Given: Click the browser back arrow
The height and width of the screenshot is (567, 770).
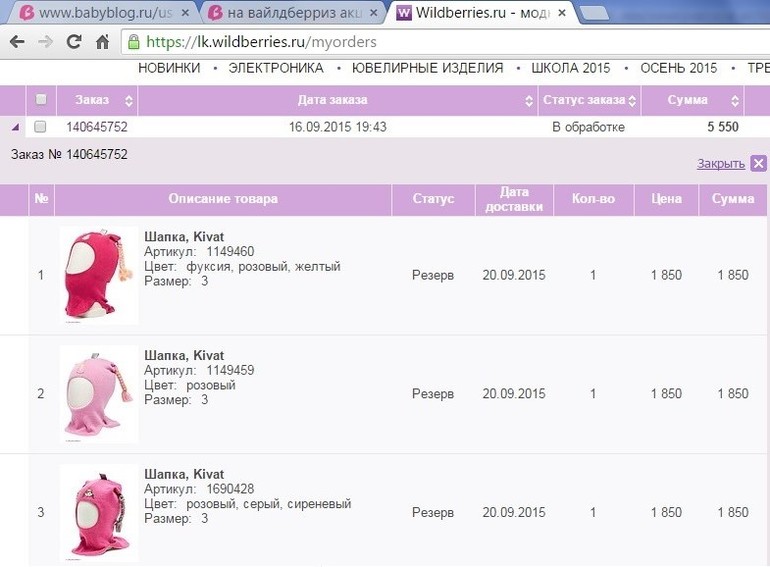Looking at the screenshot, I should click(17, 42).
